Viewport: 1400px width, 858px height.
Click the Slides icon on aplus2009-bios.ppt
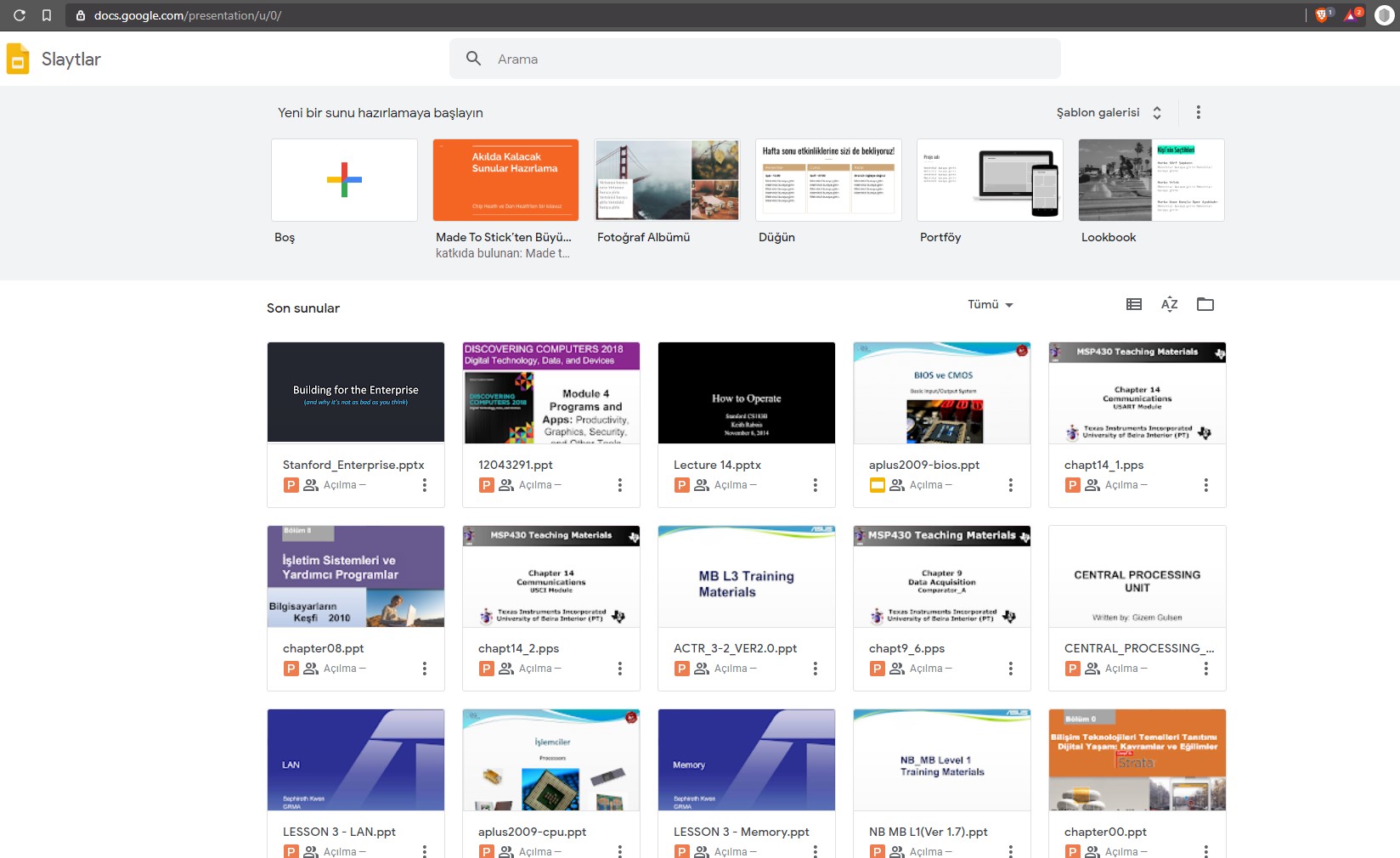(878, 485)
